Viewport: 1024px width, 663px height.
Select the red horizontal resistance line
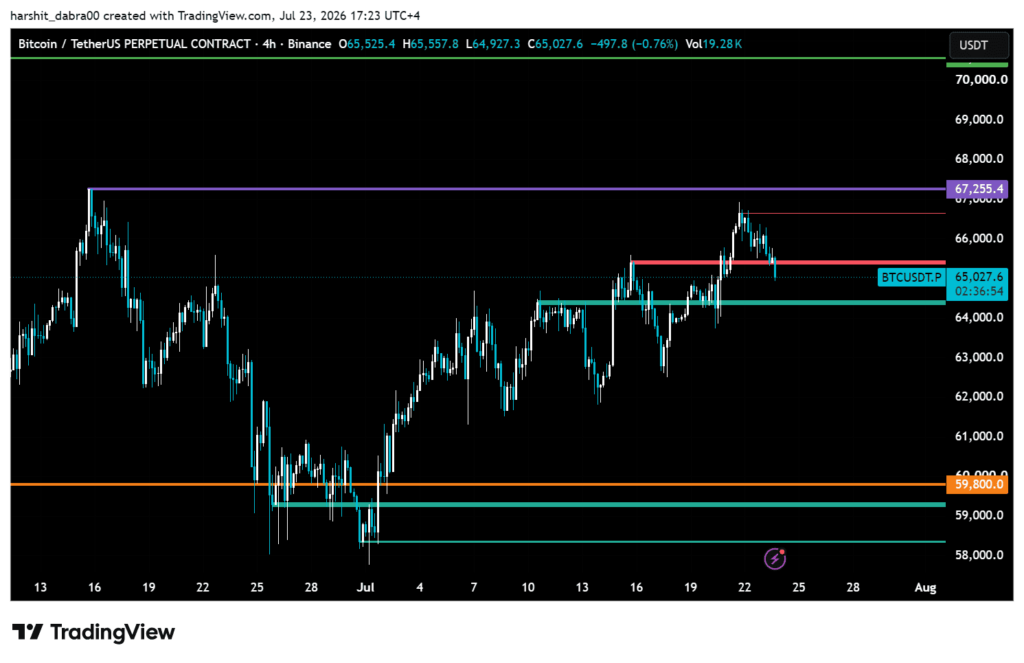click(788, 263)
